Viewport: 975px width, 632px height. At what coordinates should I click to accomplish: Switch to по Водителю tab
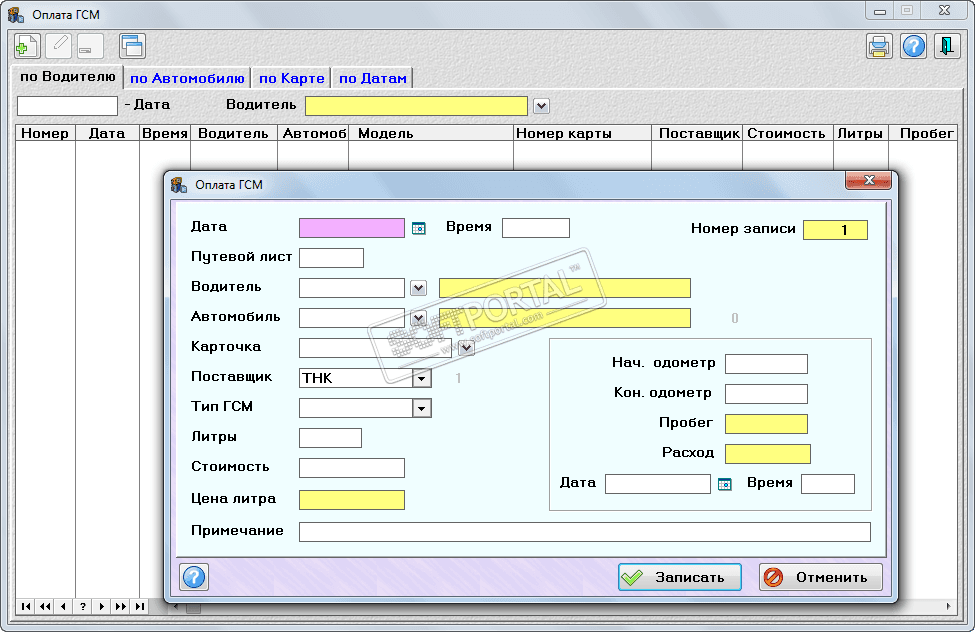(67, 77)
